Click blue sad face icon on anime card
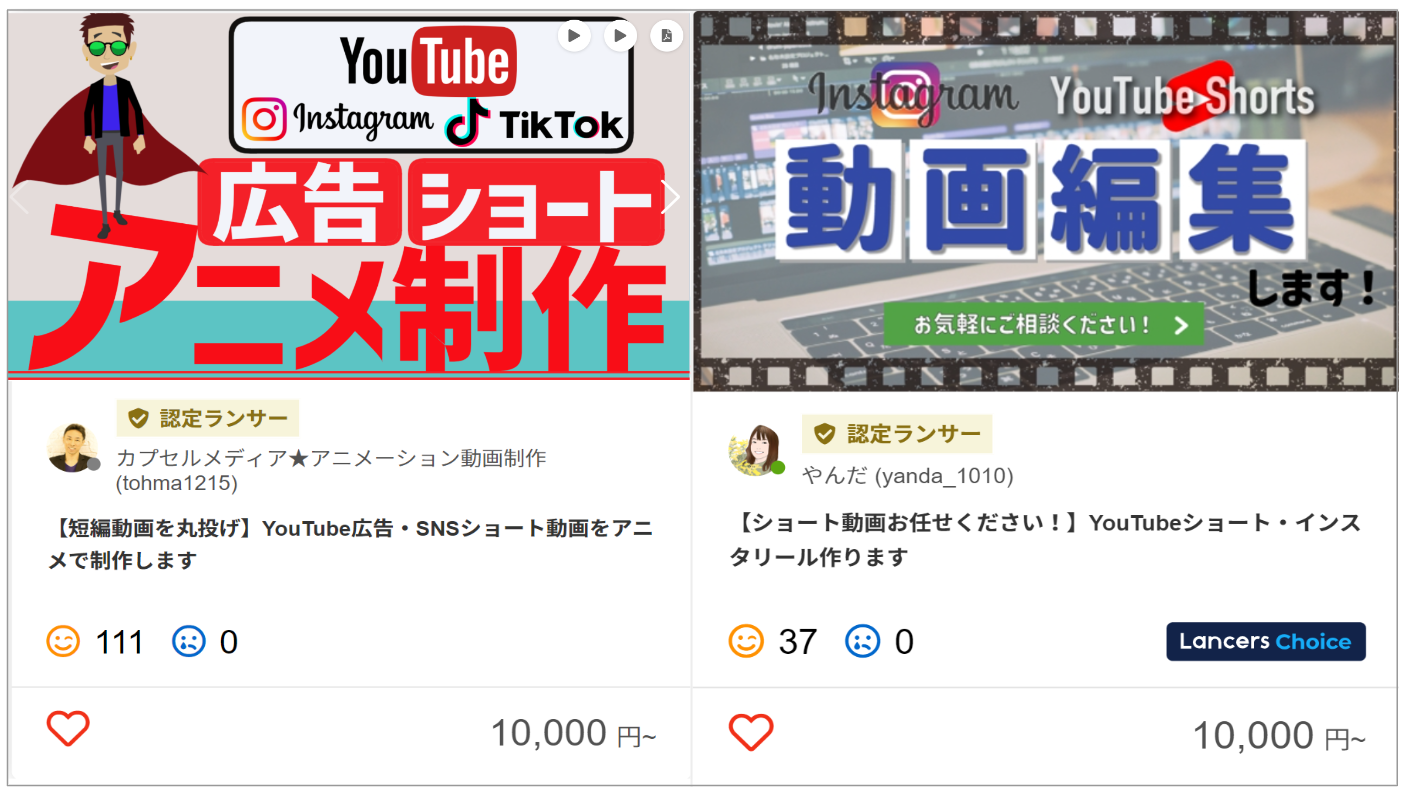 pos(189,641)
